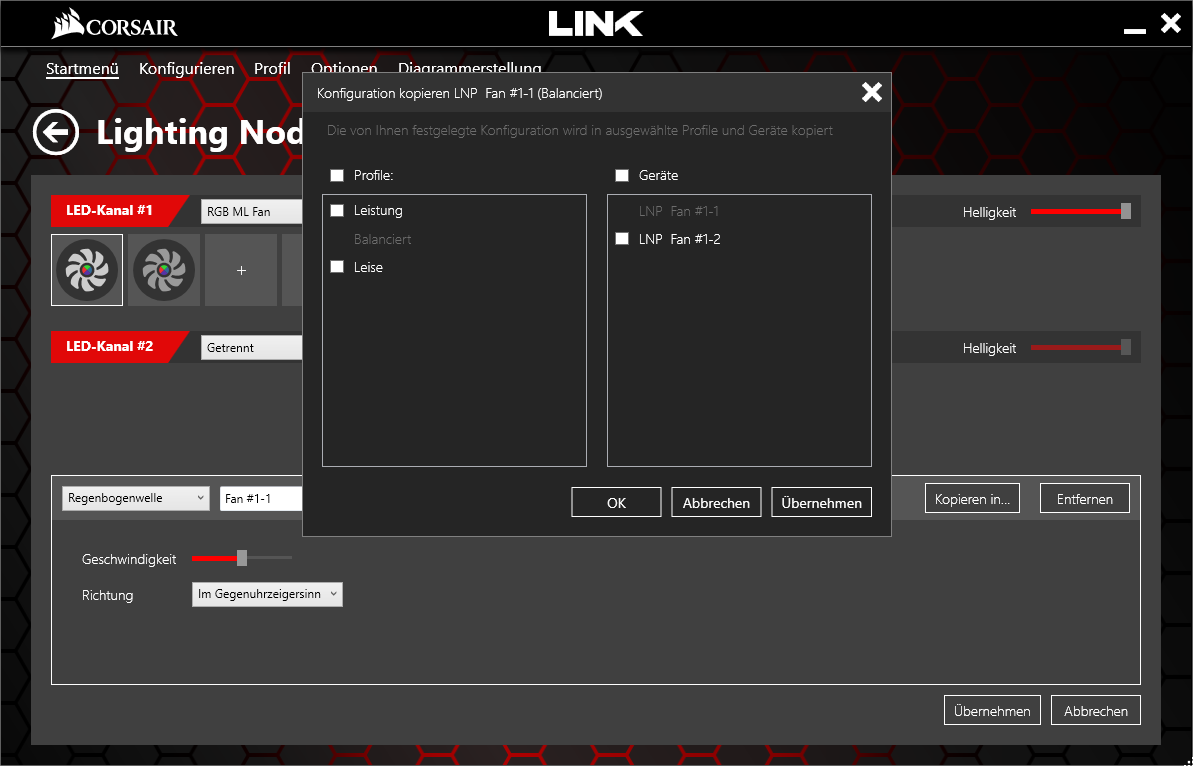Screen dimensions: 1193x766
Task: Tick the Profile: select-all checkbox
Action: coord(337,176)
